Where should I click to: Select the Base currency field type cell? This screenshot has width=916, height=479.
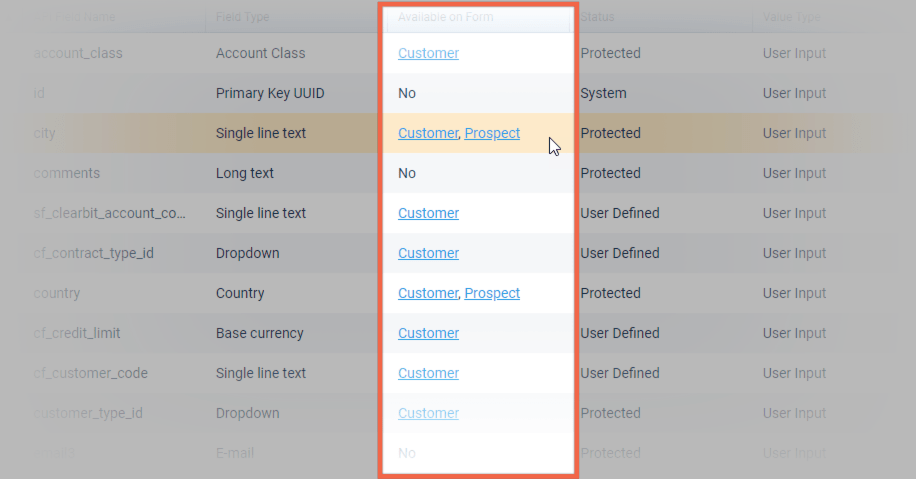point(259,333)
